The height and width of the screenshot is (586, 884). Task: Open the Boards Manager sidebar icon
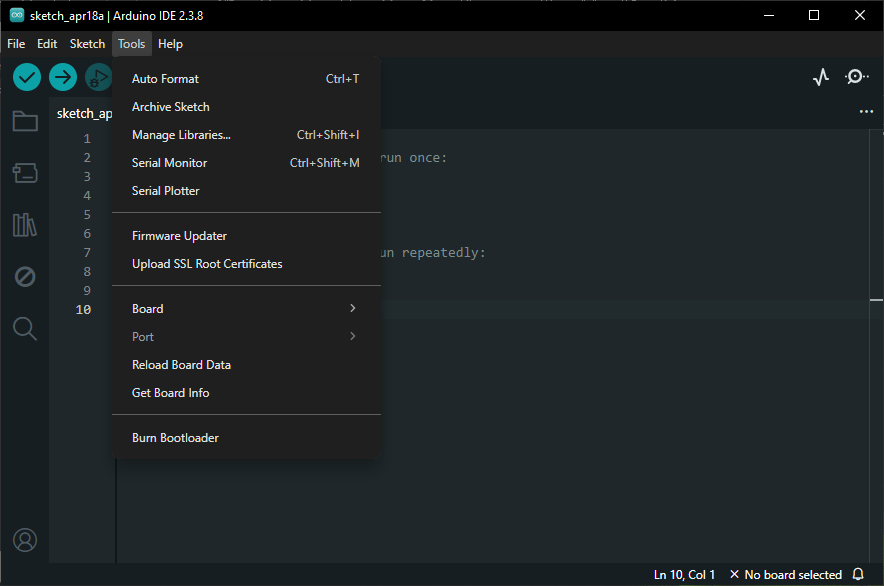coord(25,173)
